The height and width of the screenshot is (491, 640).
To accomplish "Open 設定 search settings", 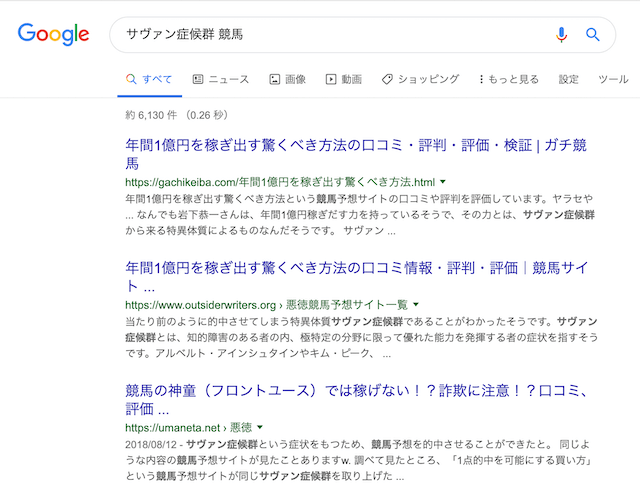I will (x=569, y=79).
